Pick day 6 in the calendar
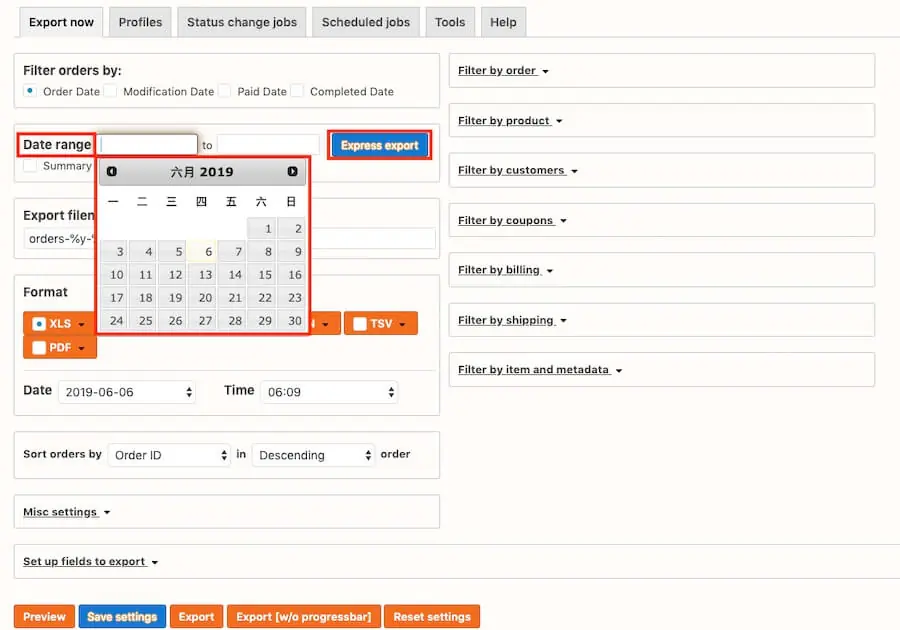The height and width of the screenshot is (630, 900). (203, 252)
